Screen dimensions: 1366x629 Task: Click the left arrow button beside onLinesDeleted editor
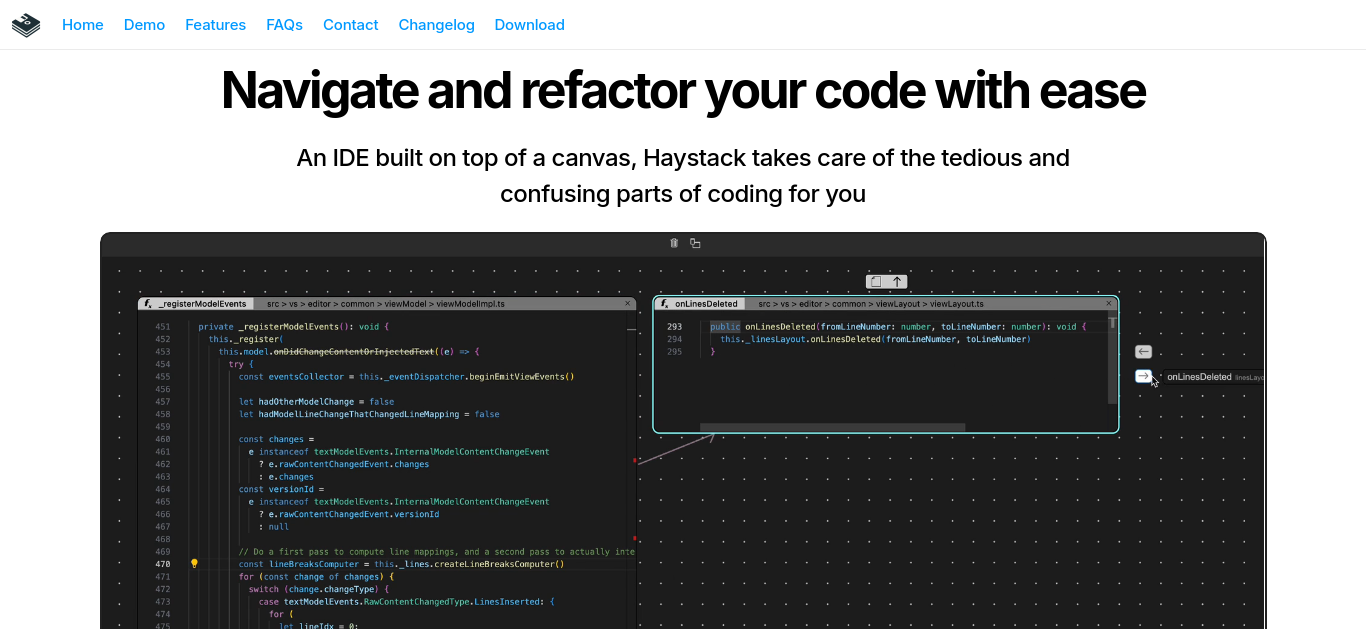pos(1144,352)
